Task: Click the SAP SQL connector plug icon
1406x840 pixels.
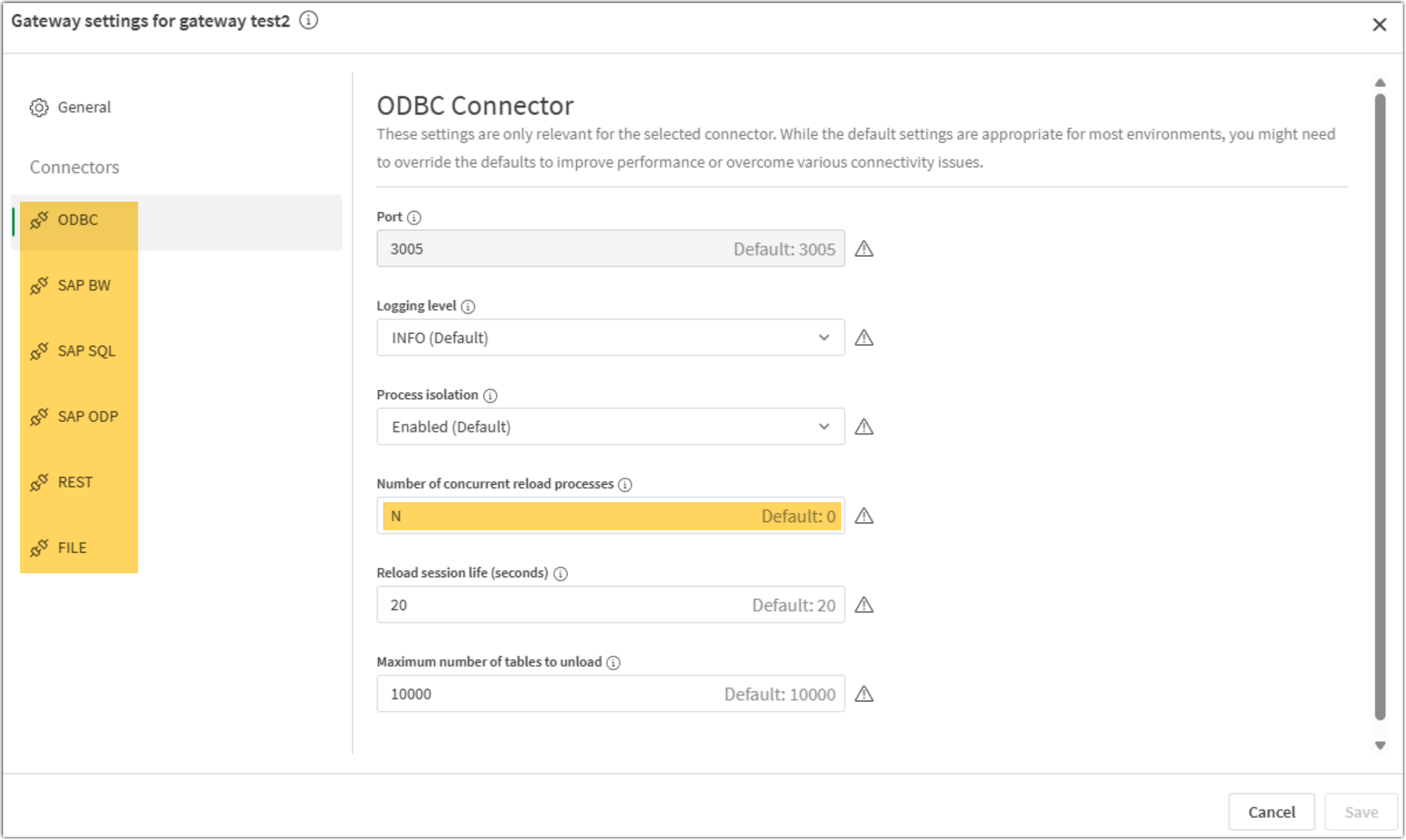Action: pos(39,351)
